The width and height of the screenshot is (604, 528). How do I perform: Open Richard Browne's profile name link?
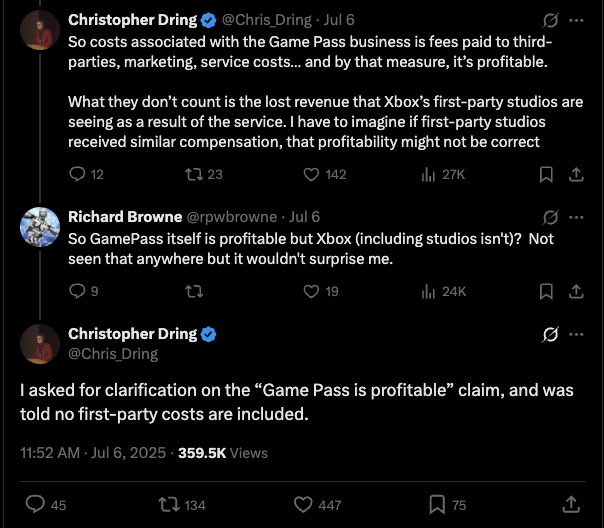pos(122,217)
